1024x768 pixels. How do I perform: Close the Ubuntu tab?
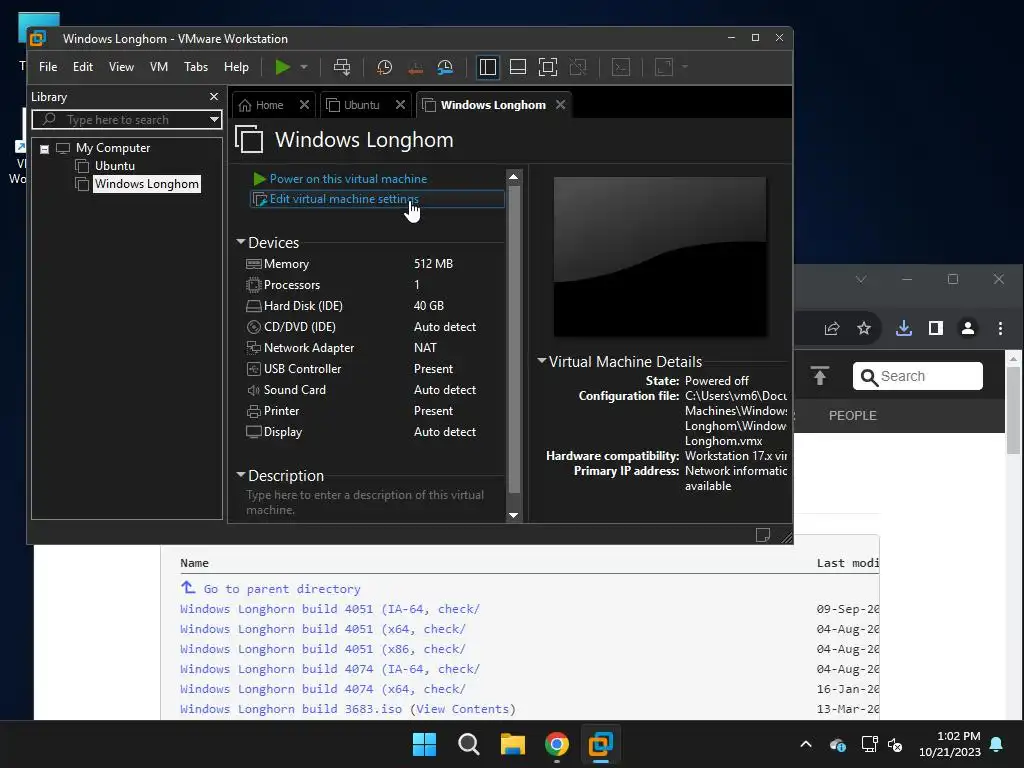[x=400, y=104]
